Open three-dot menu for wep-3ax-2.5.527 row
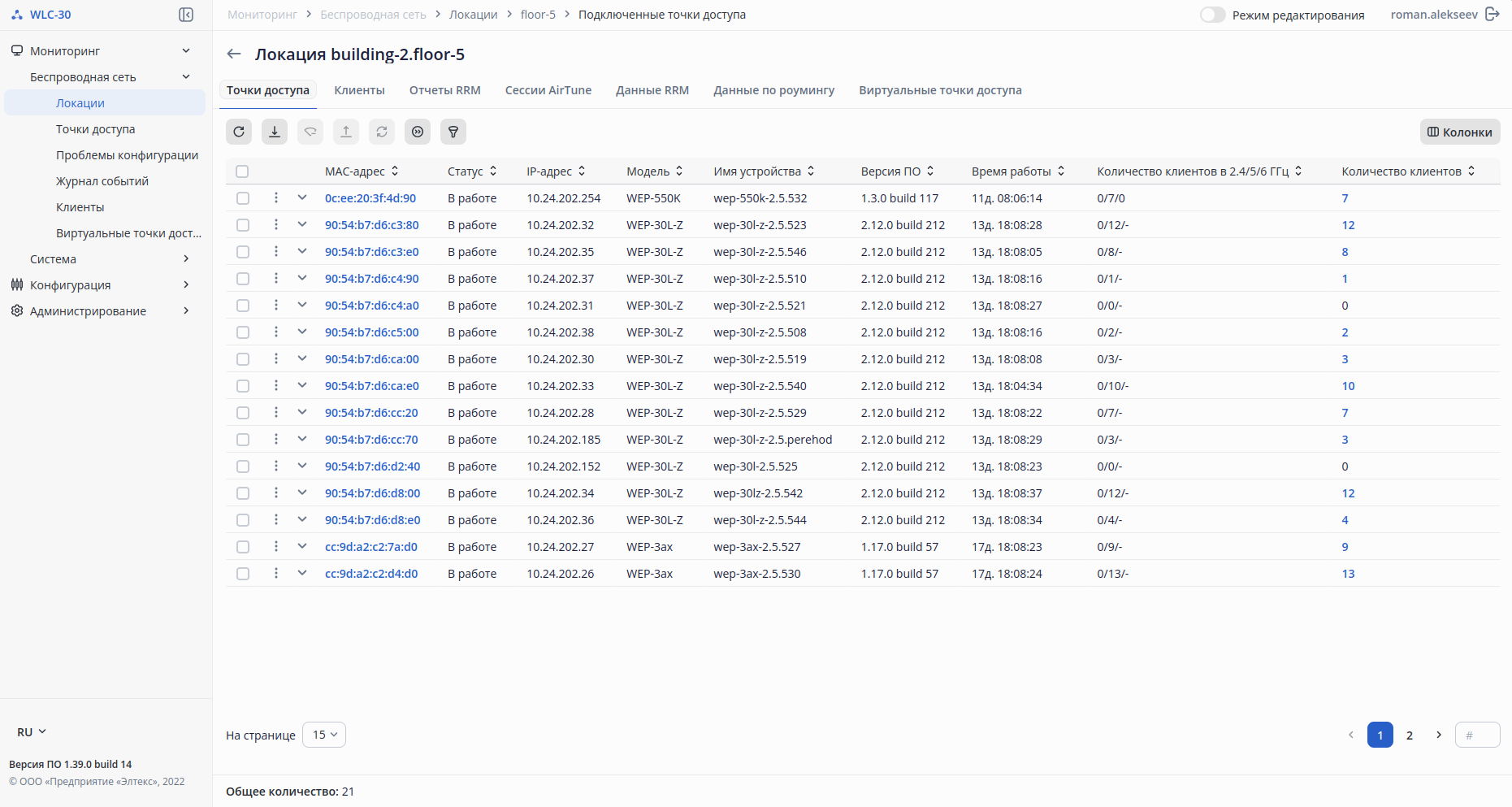The image size is (1512, 807). click(x=276, y=546)
